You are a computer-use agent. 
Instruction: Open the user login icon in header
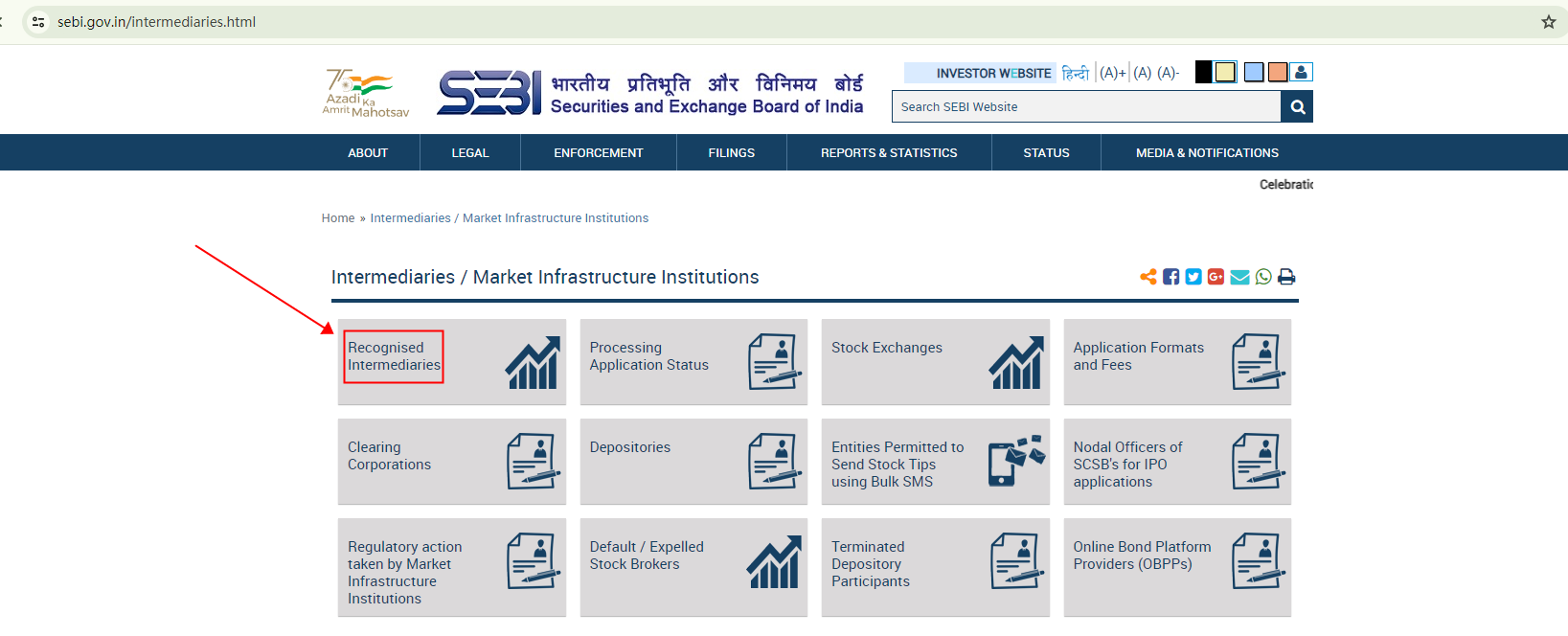coord(1301,72)
